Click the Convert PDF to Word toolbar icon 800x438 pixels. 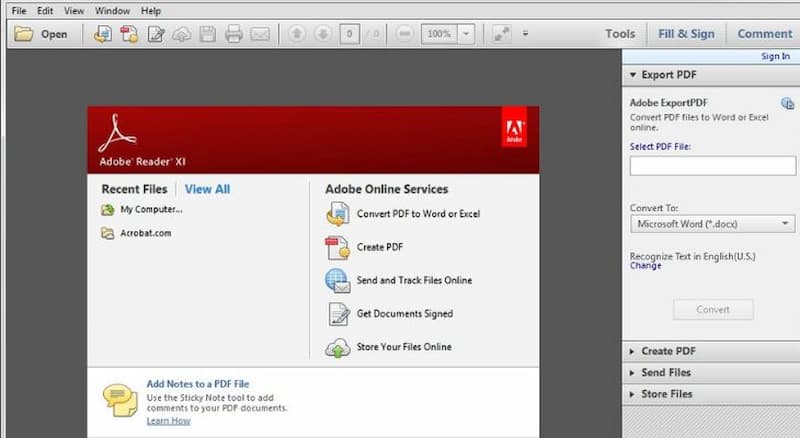(103, 34)
